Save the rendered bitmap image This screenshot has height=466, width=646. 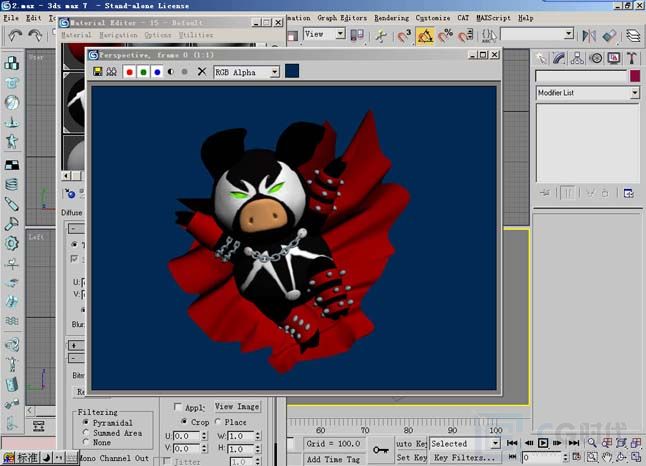click(x=98, y=72)
